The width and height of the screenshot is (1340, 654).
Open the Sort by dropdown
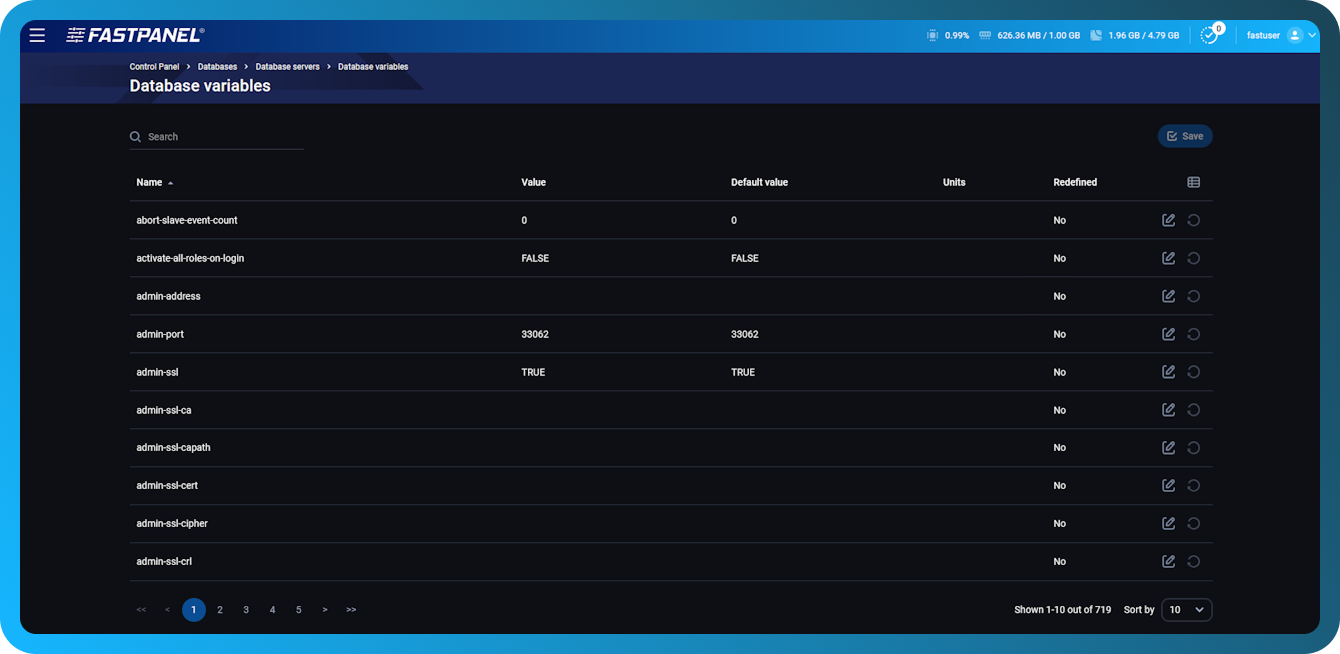[x=1186, y=609]
